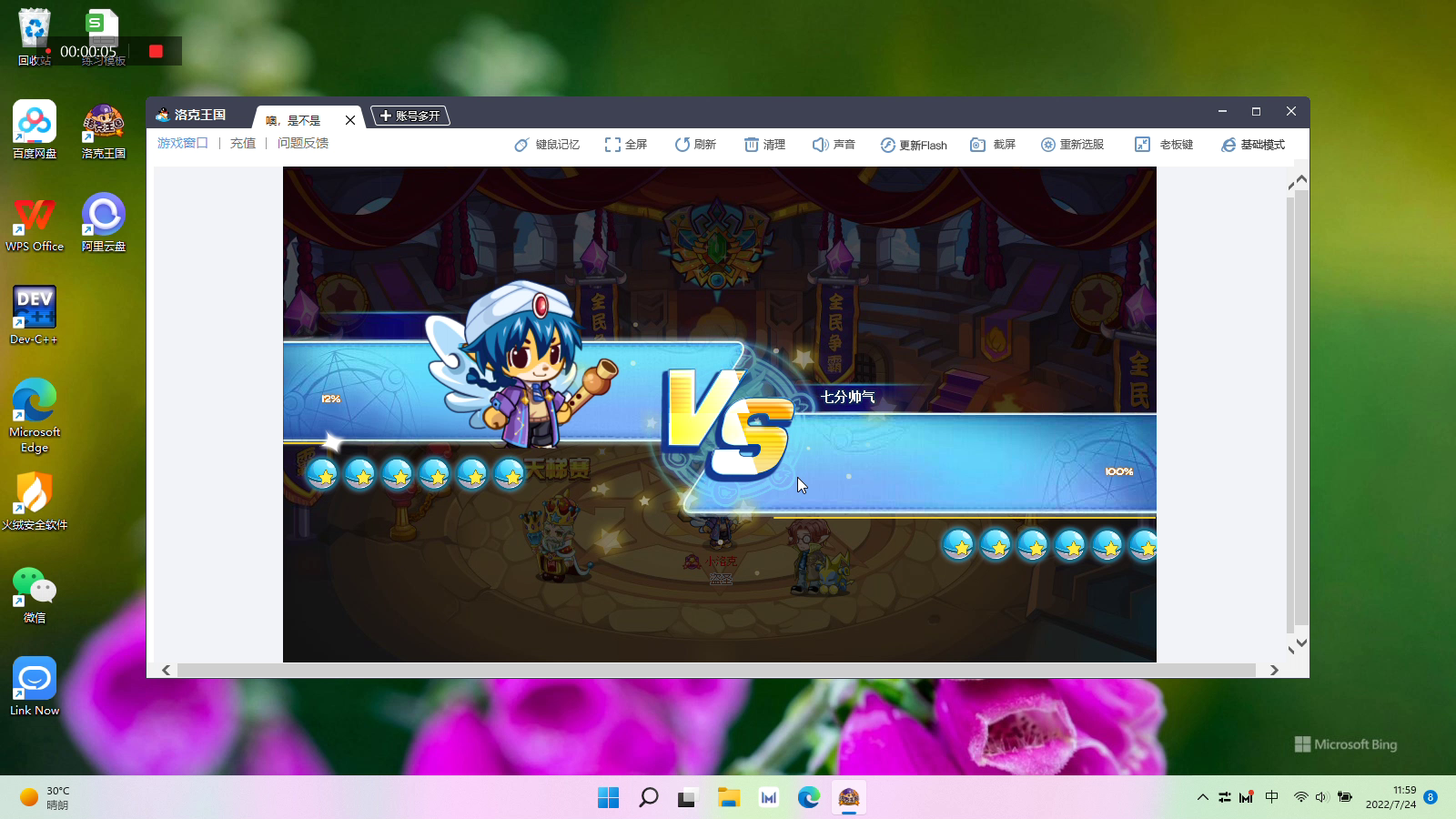Open 阿里云盘 desktop shortcut
The width and height of the screenshot is (1456, 819).
[x=104, y=222]
